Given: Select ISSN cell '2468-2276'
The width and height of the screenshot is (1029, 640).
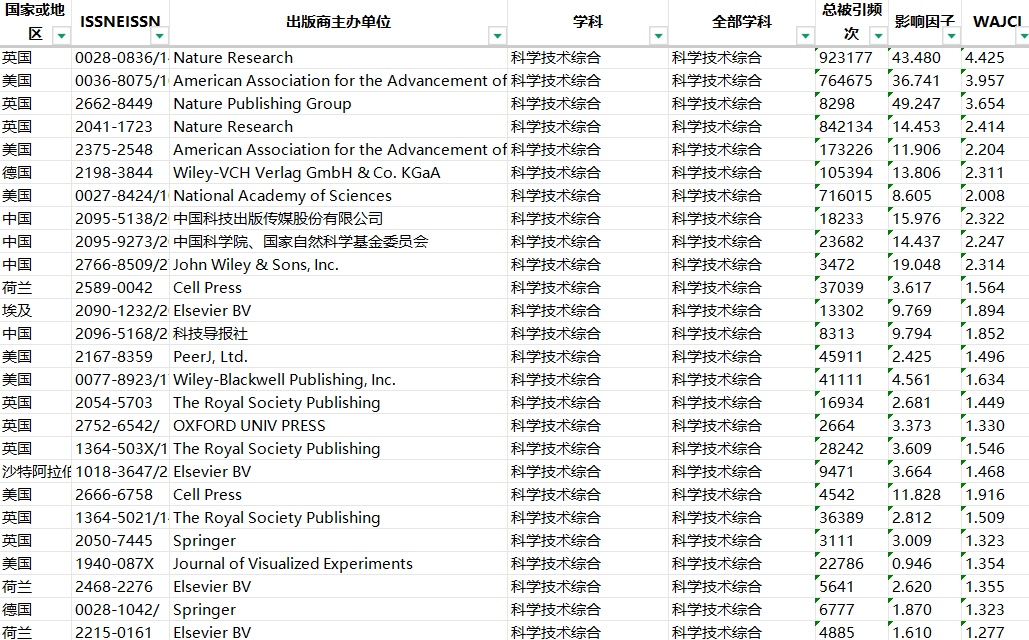Looking at the screenshot, I should click(121, 586).
